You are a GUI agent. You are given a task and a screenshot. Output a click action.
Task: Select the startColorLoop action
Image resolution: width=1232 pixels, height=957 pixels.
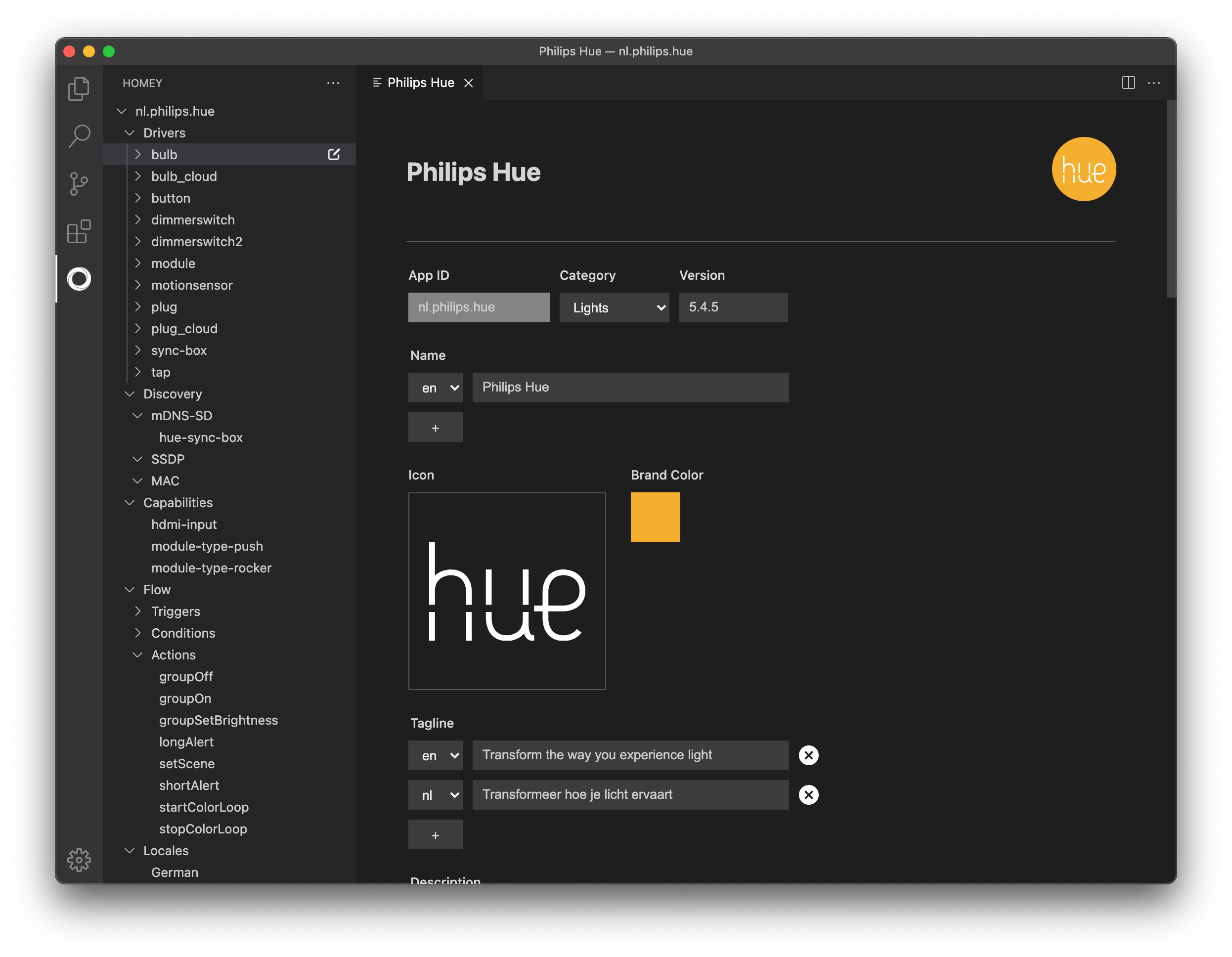click(204, 808)
